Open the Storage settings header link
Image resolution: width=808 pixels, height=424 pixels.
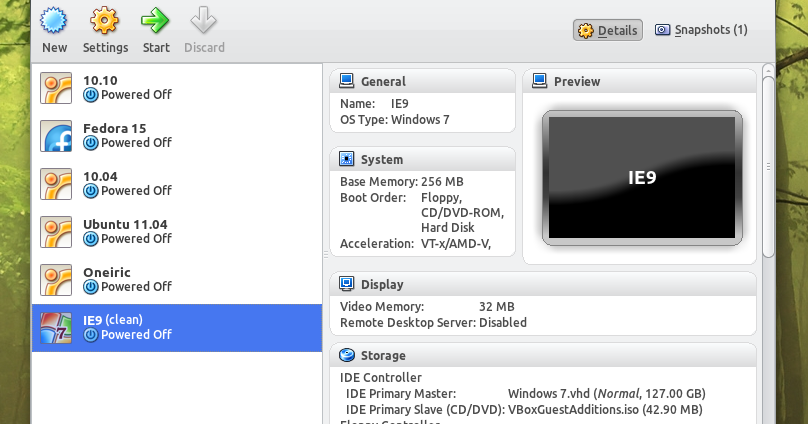383,355
